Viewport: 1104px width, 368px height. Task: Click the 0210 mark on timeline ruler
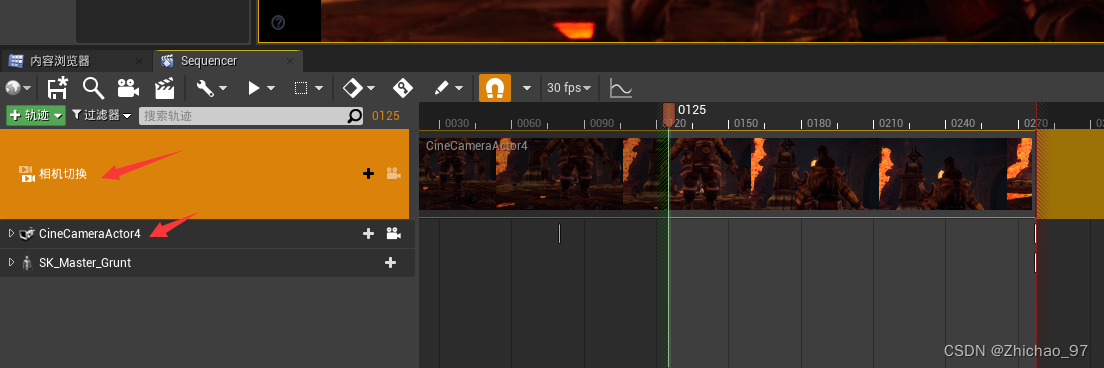point(891,124)
